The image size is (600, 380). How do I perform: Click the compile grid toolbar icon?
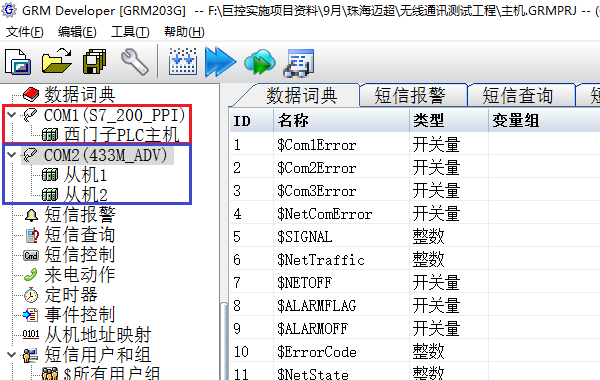[183, 61]
